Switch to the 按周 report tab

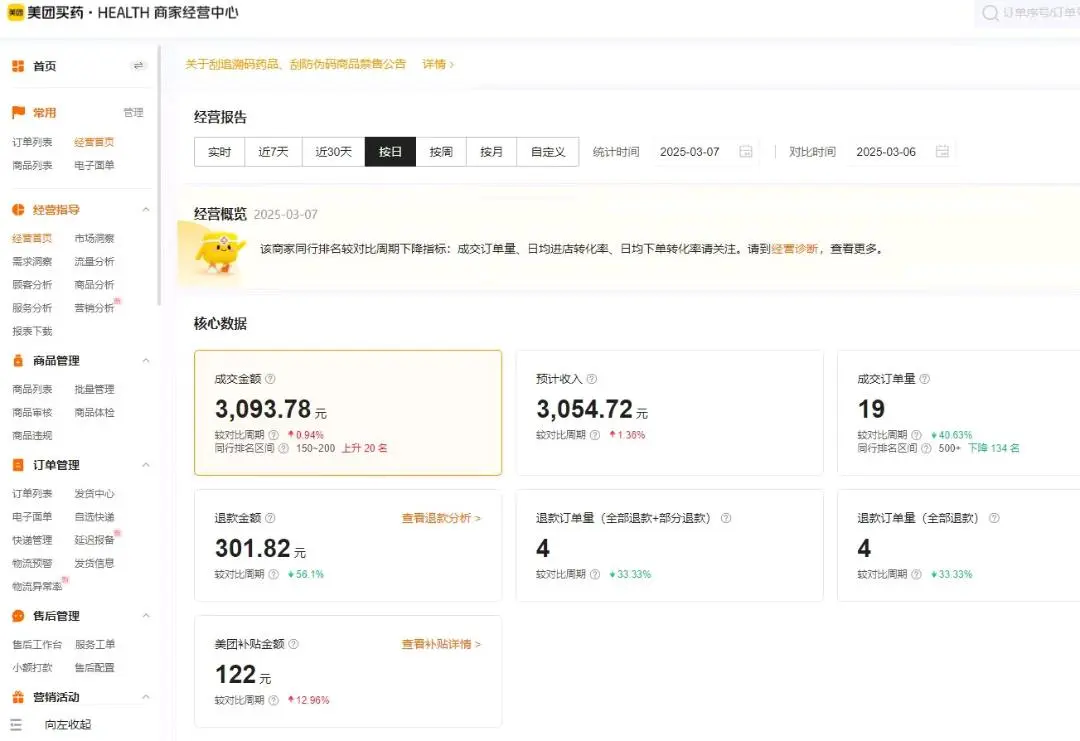click(x=441, y=152)
